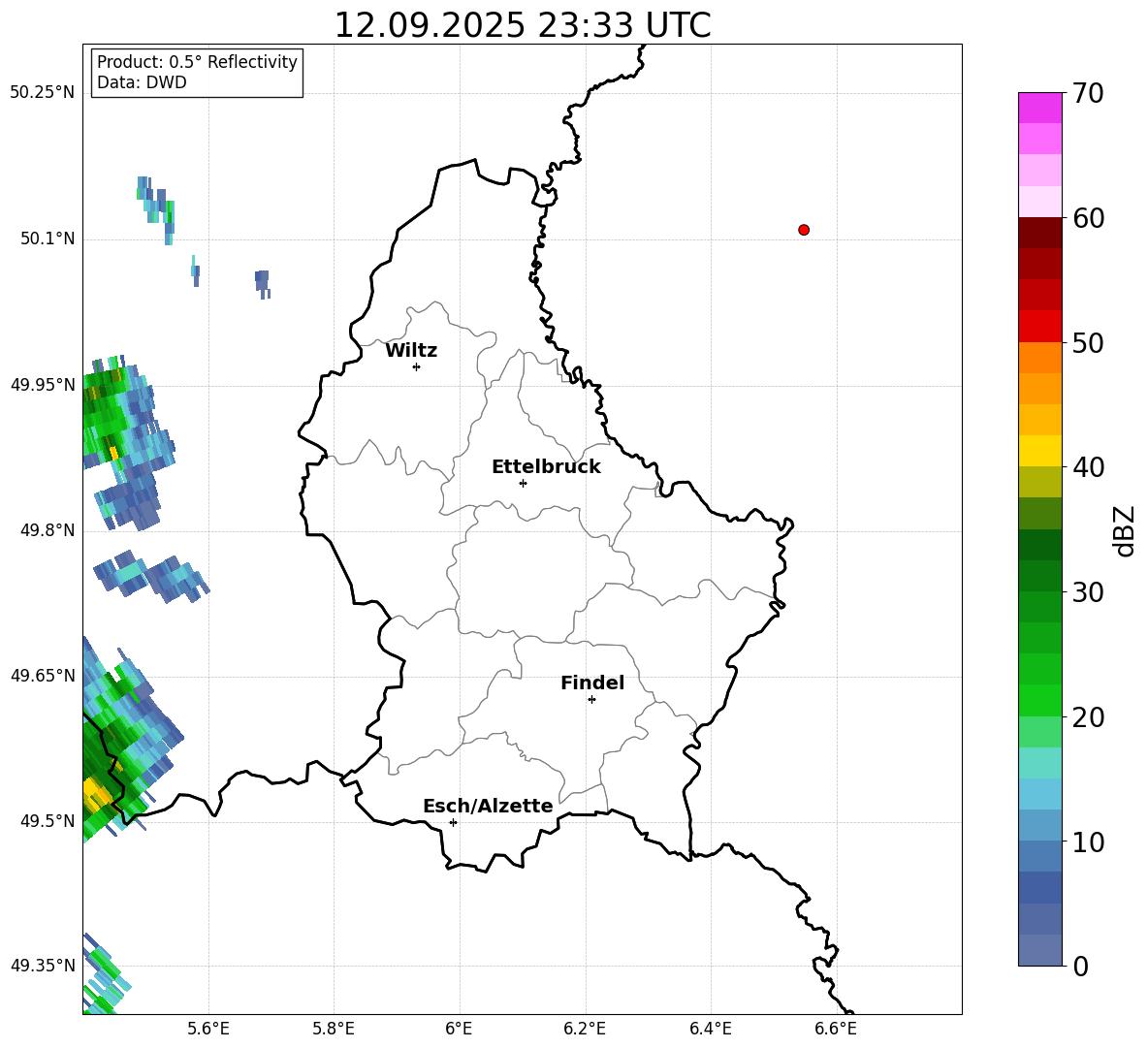Click the 49.95°N latitude label
Screen dimensions: 1148x1048
coord(43,384)
